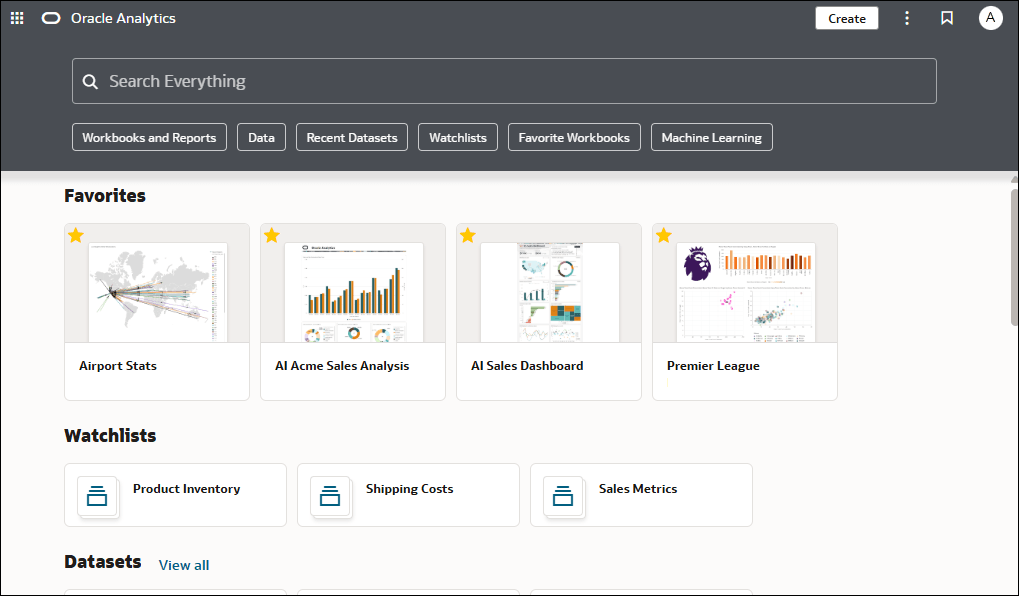This screenshot has width=1019, height=596.
Task: Toggle the star on AI Acme Sales Analysis
Action: click(x=271, y=235)
